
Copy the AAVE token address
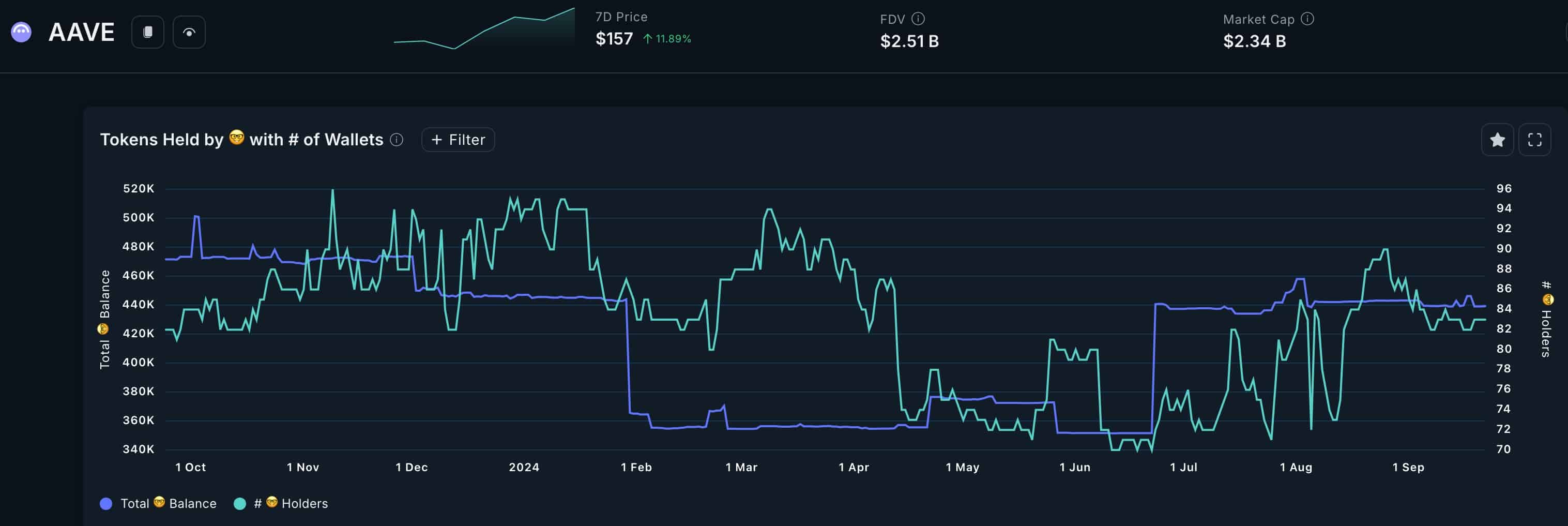tap(148, 32)
